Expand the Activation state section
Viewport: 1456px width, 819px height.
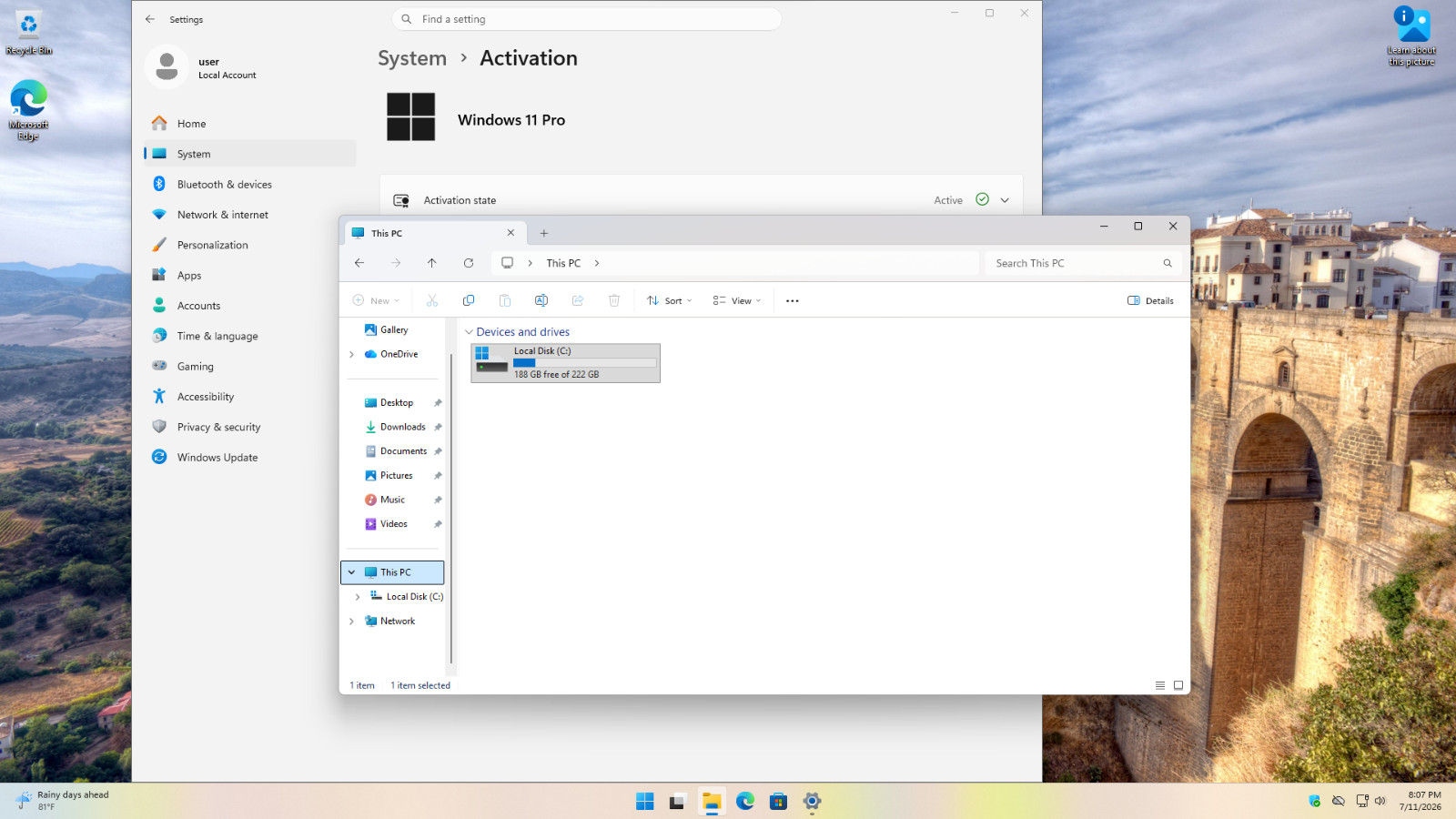coord(1005,200)
